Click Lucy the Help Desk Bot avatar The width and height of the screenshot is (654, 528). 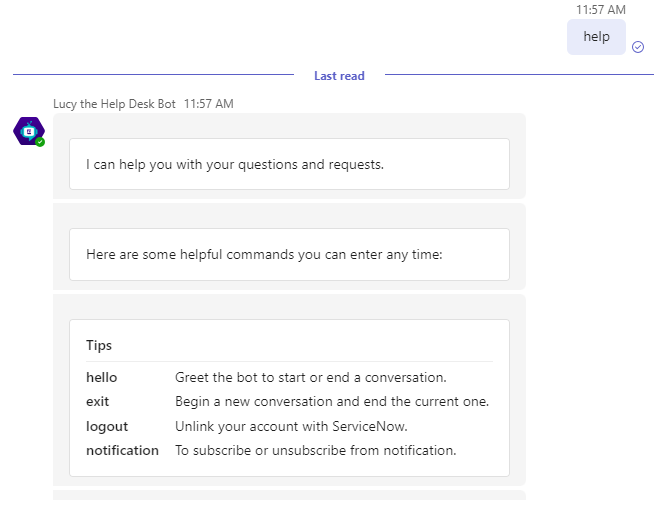[x=28, y=130]
